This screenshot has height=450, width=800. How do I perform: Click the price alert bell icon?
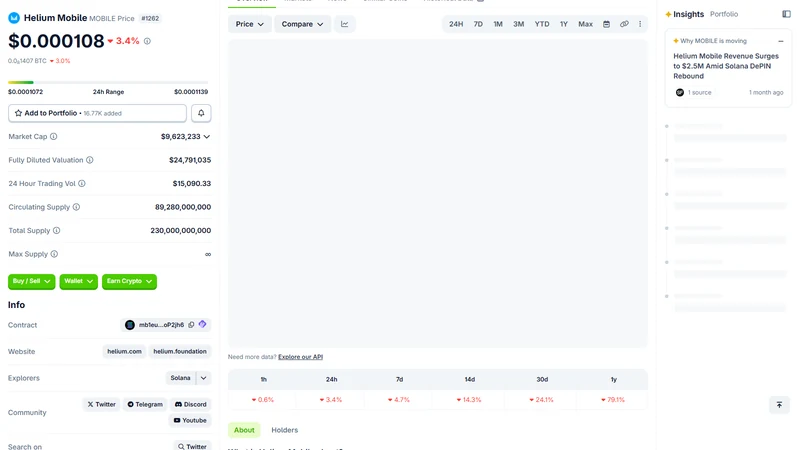(201, 113)
